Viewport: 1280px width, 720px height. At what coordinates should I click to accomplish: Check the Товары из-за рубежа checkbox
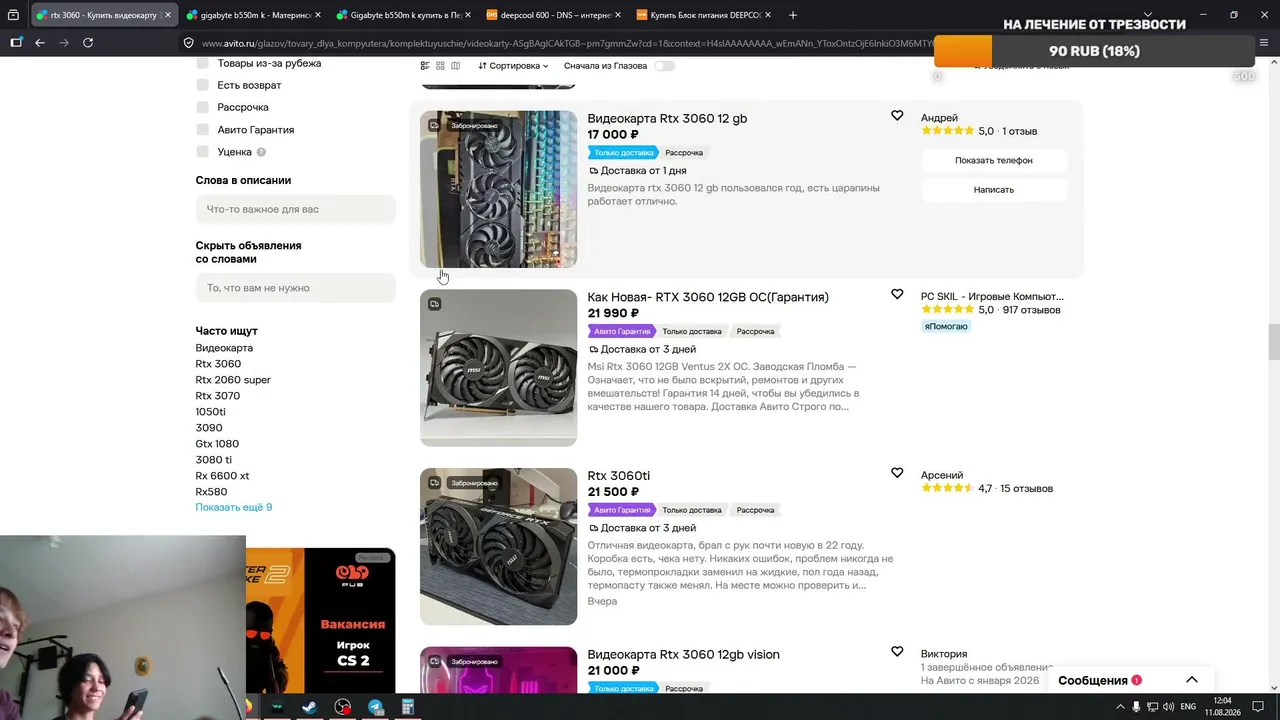pyautogui.click(x=203, y=63)
